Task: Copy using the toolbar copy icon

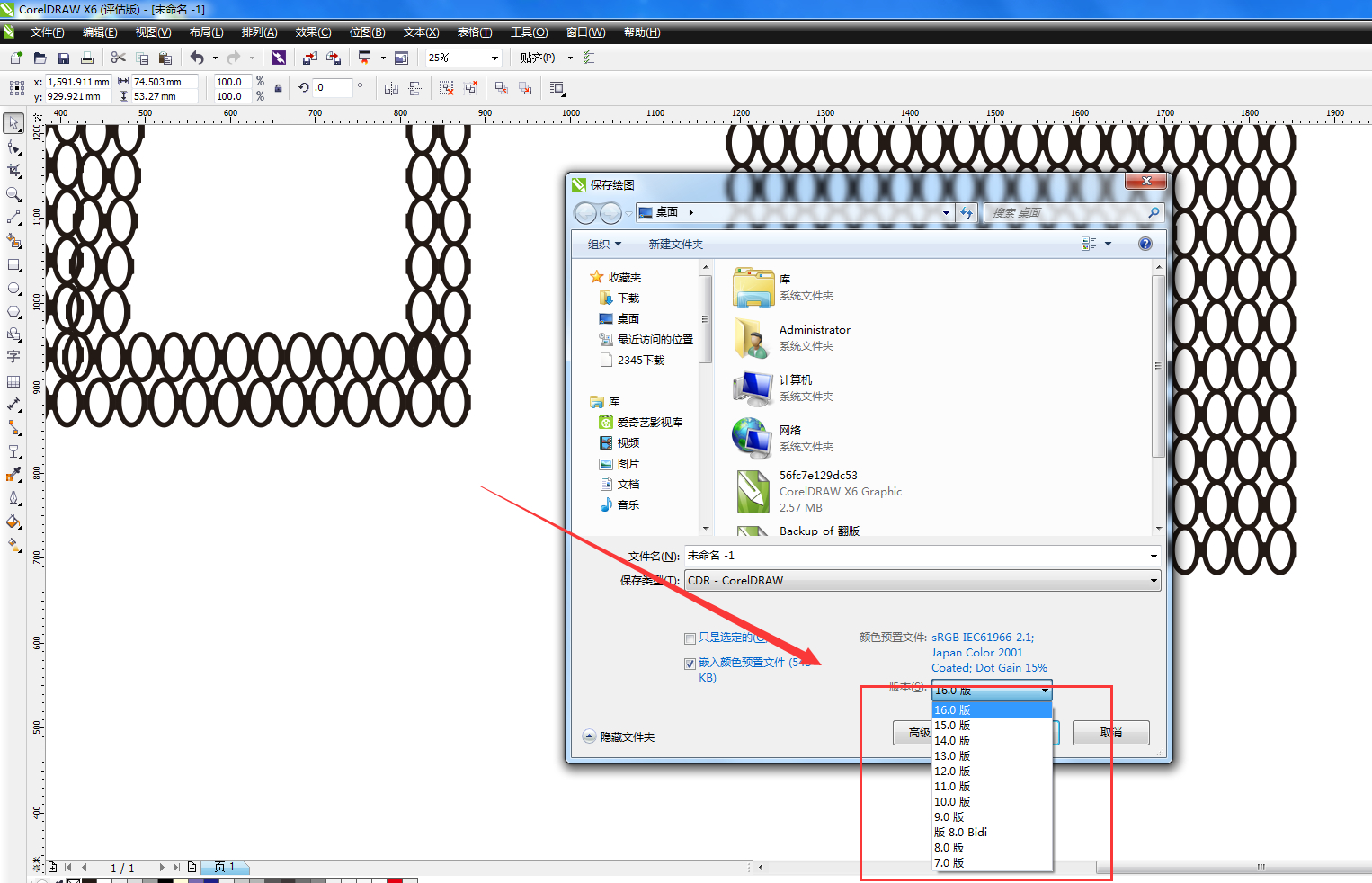Action: 141,58
